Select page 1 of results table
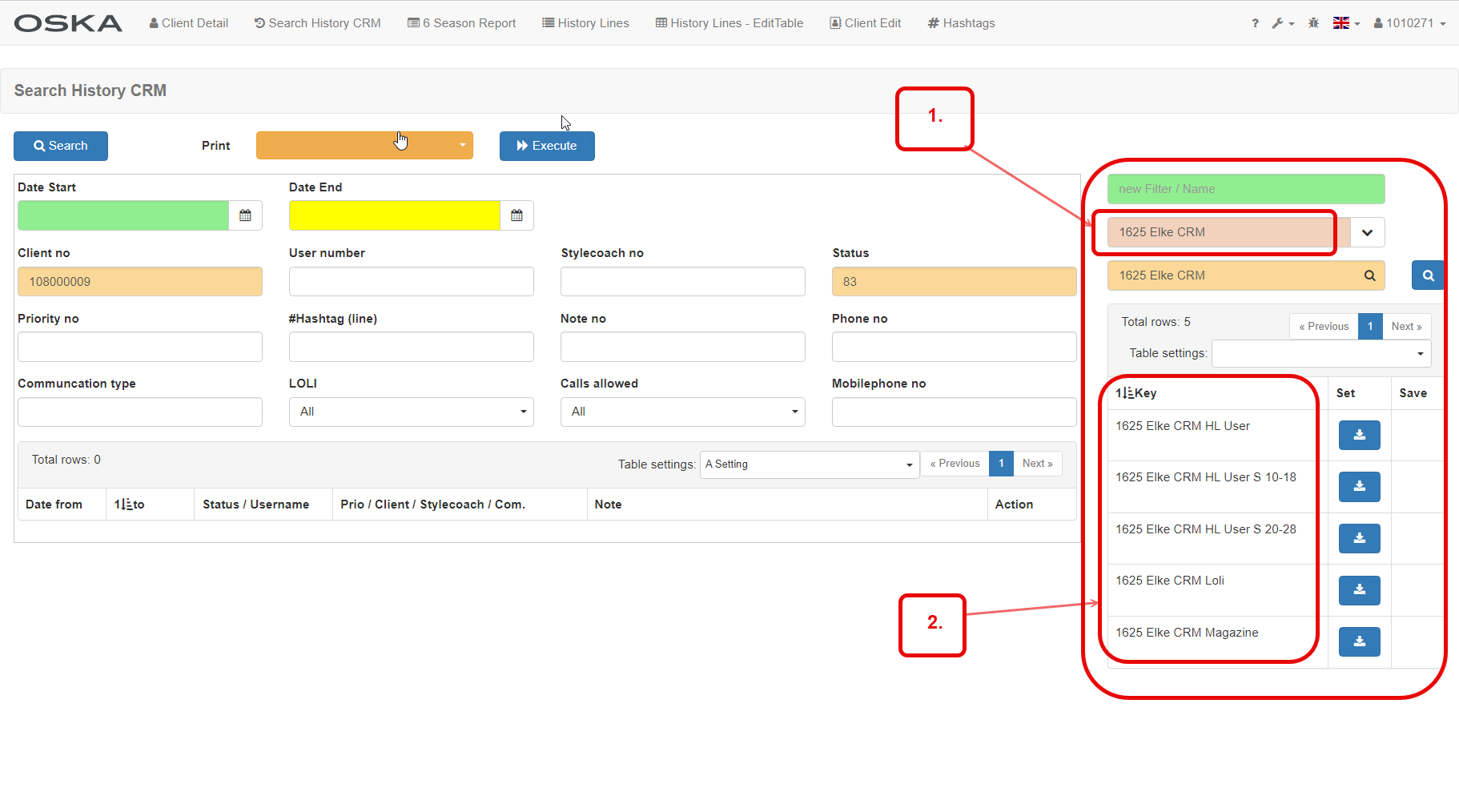Screen dimensions: 1459x812 click(1001, 464)
